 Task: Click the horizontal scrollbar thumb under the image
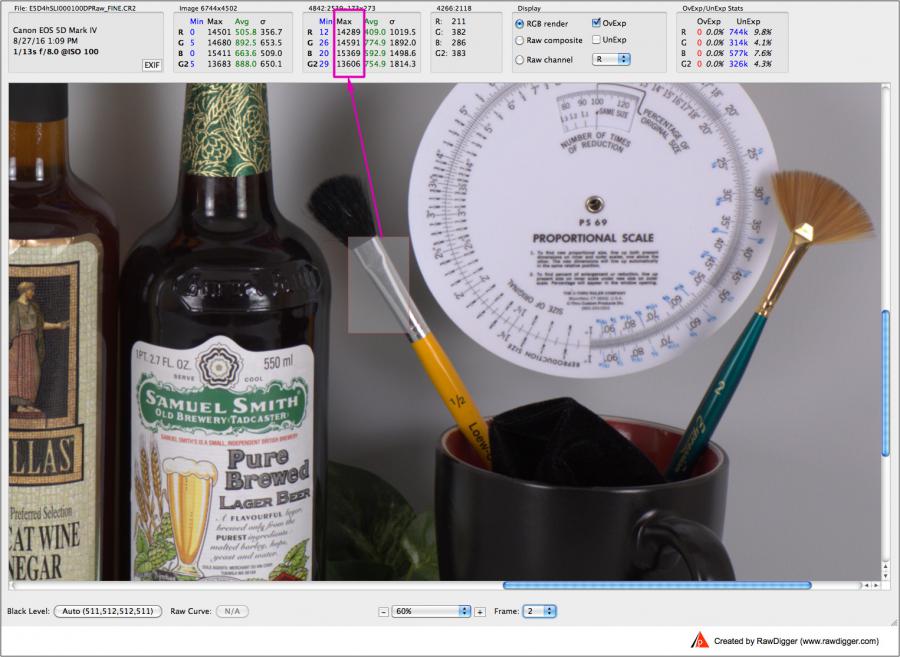point(657,585)
